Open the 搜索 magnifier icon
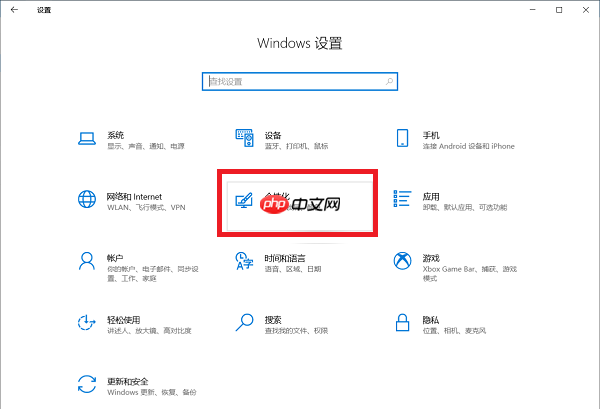The width and height of the screenshot is (600, 409). pyautogui.click(x=245, y=323)
